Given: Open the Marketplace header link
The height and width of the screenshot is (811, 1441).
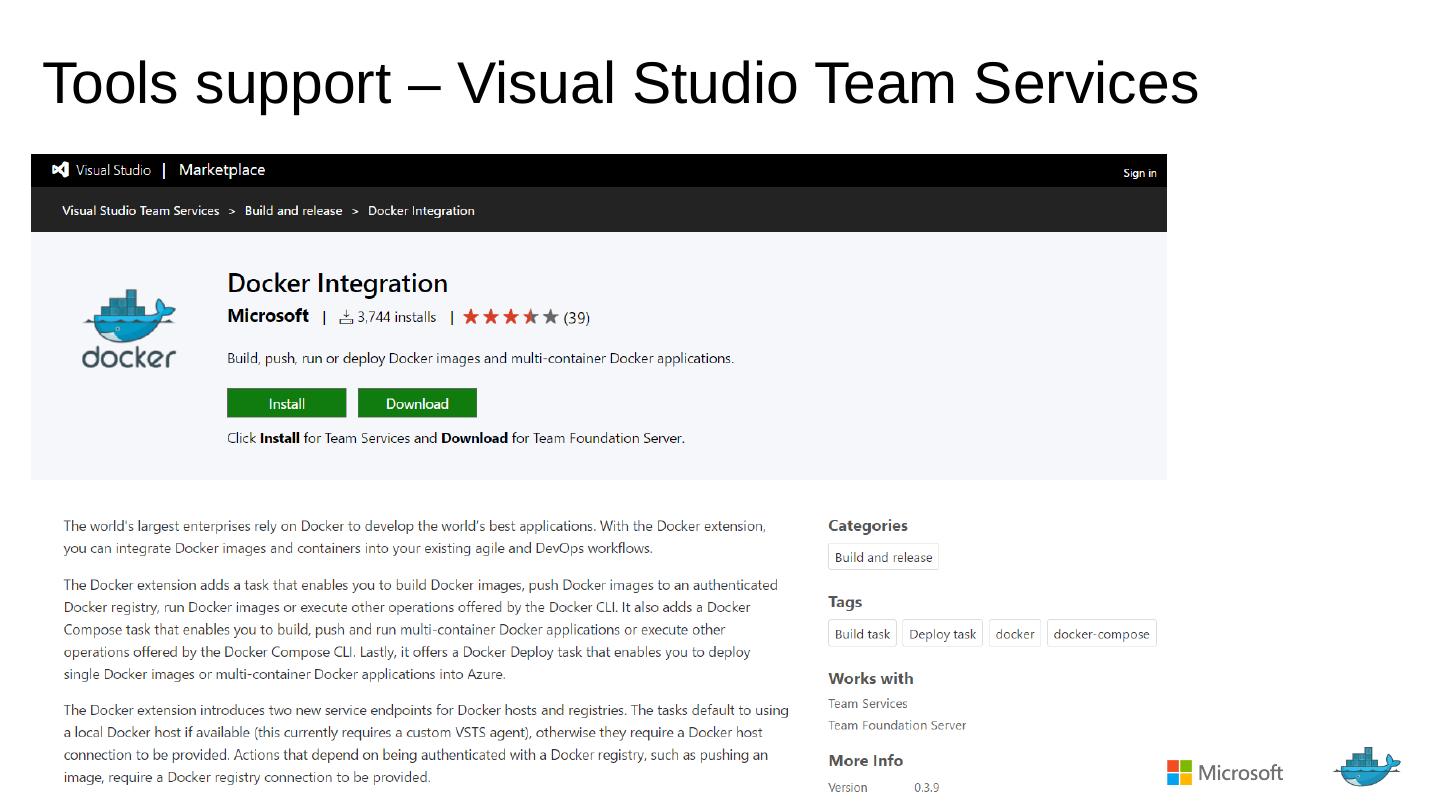Looking at the screenshot, I should (x=221, y=170).
